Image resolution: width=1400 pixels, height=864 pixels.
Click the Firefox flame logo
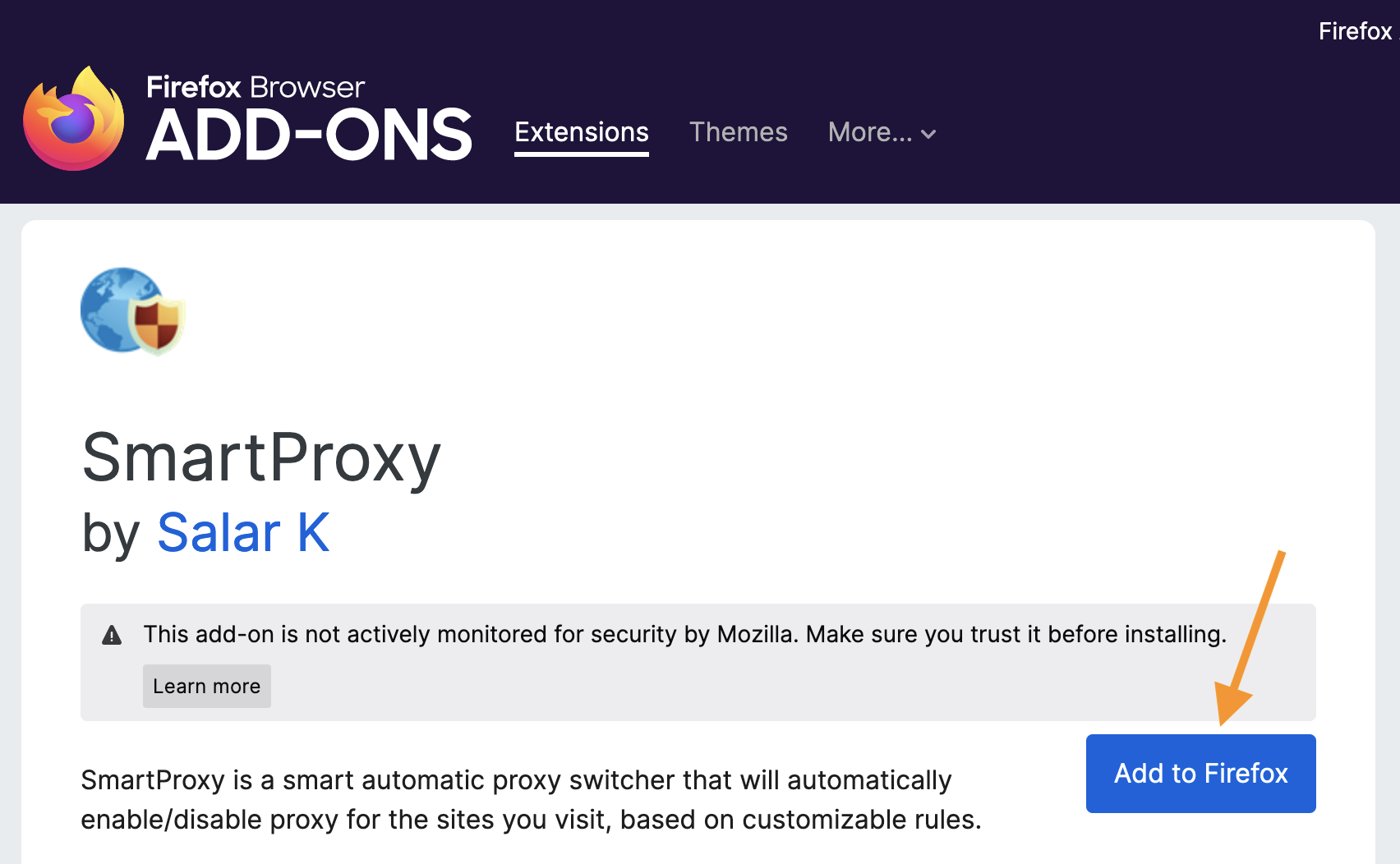(74, 120)
